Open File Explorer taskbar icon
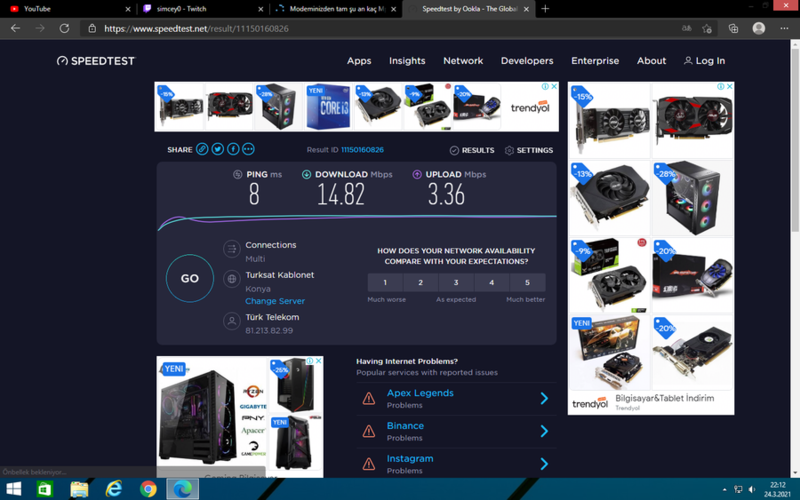The width and height of the screenshot is (800, 500). point(79,489)
